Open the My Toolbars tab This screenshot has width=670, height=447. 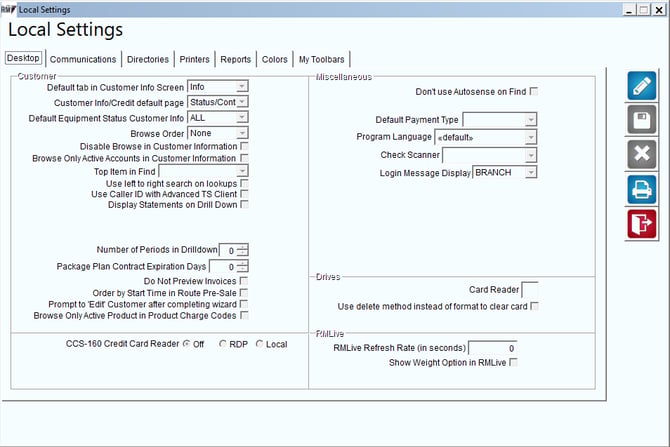[x=321, y=59]
